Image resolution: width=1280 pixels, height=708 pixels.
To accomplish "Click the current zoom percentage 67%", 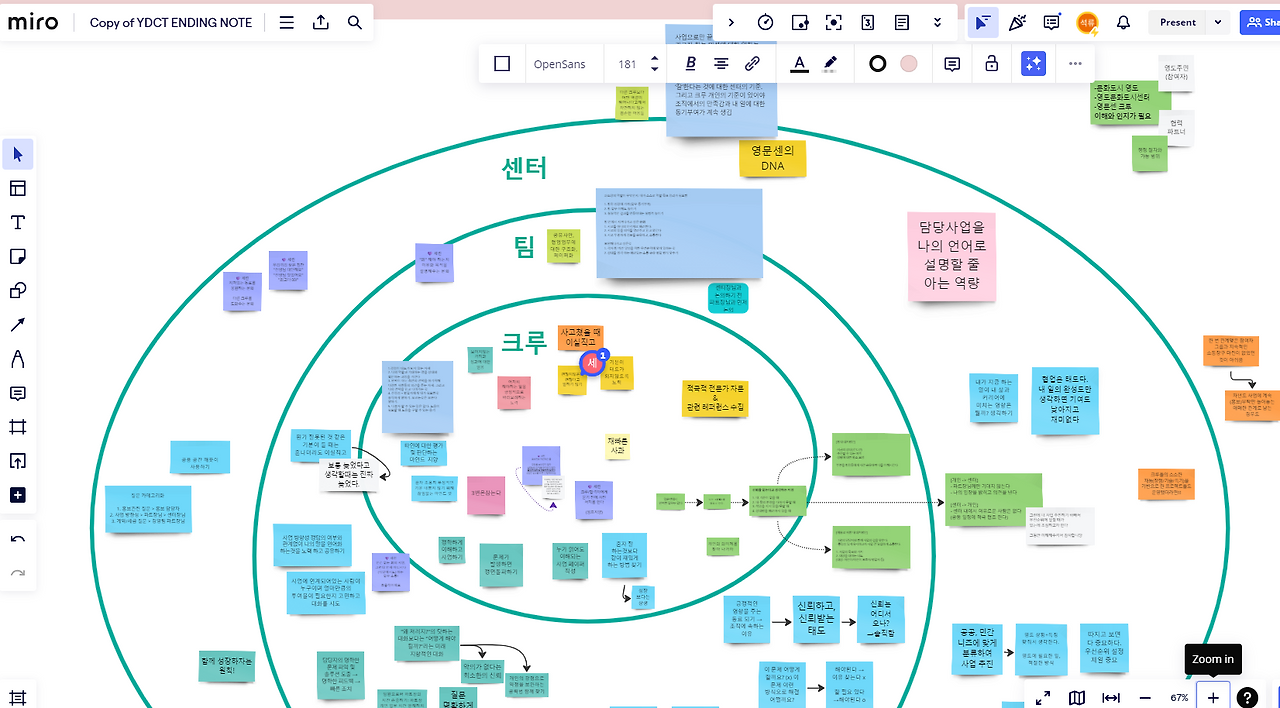I will (x=1179, y=697).
